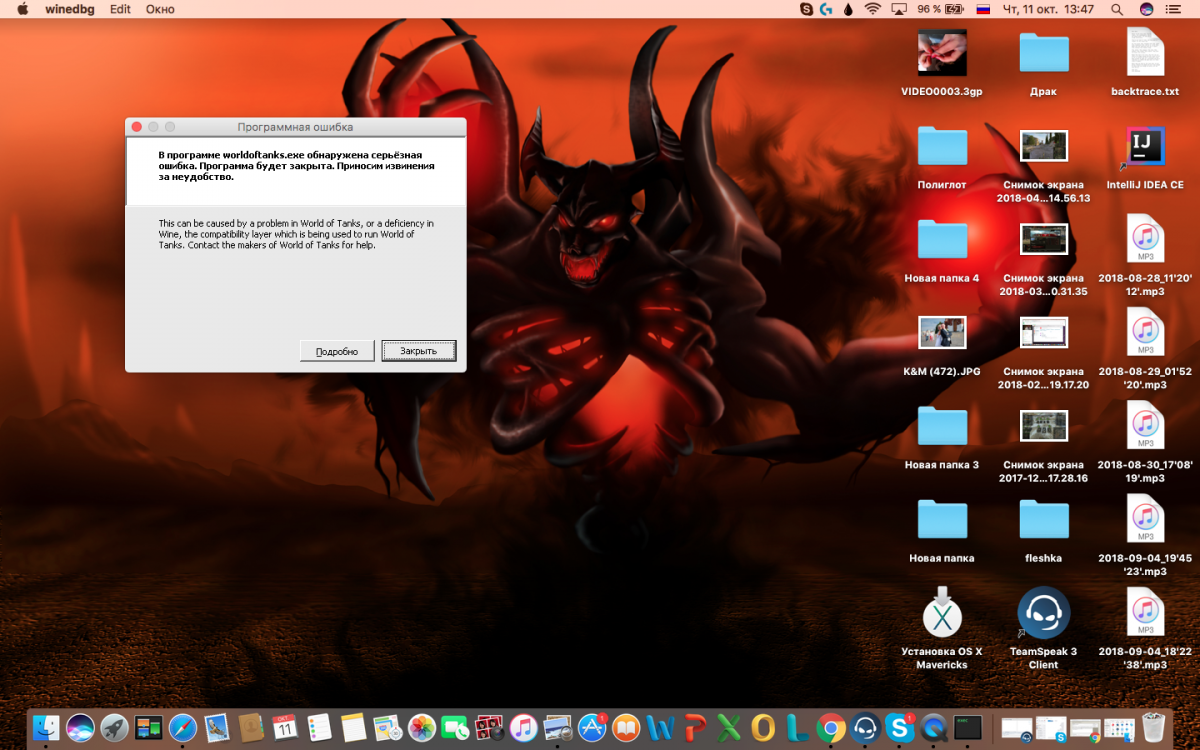Image resolution: width=1200 pixels, height=750 pixels.
Task: Select the Полиглот folder on desktop
Action: [x=942, y=156]
